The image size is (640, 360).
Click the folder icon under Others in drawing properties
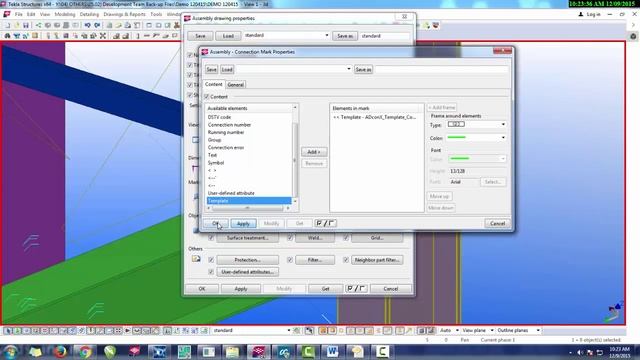(196, 259)
